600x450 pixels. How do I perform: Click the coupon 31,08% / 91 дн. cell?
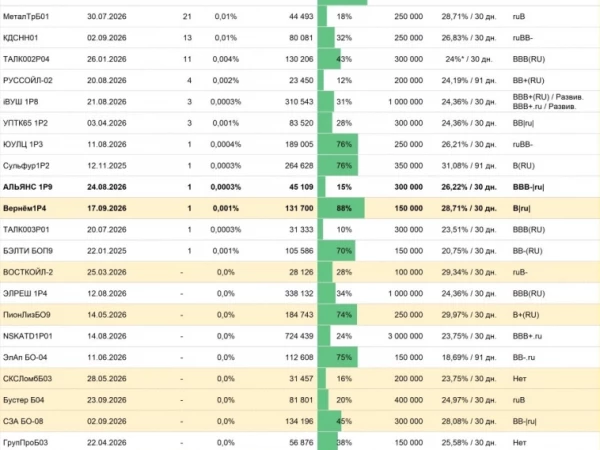(x=469, y=166)
